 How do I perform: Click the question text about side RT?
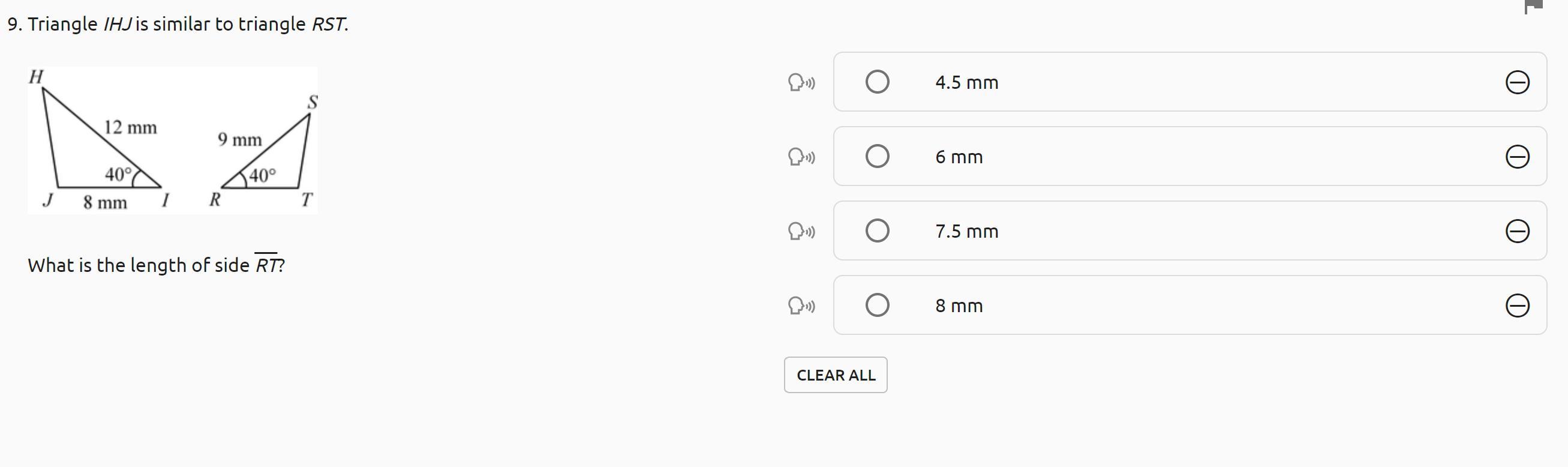[x=156, y=265]
